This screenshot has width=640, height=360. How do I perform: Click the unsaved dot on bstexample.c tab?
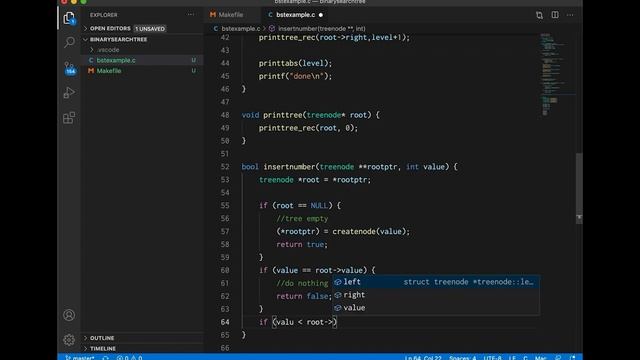pyautogui.click(x=321, y=15)
